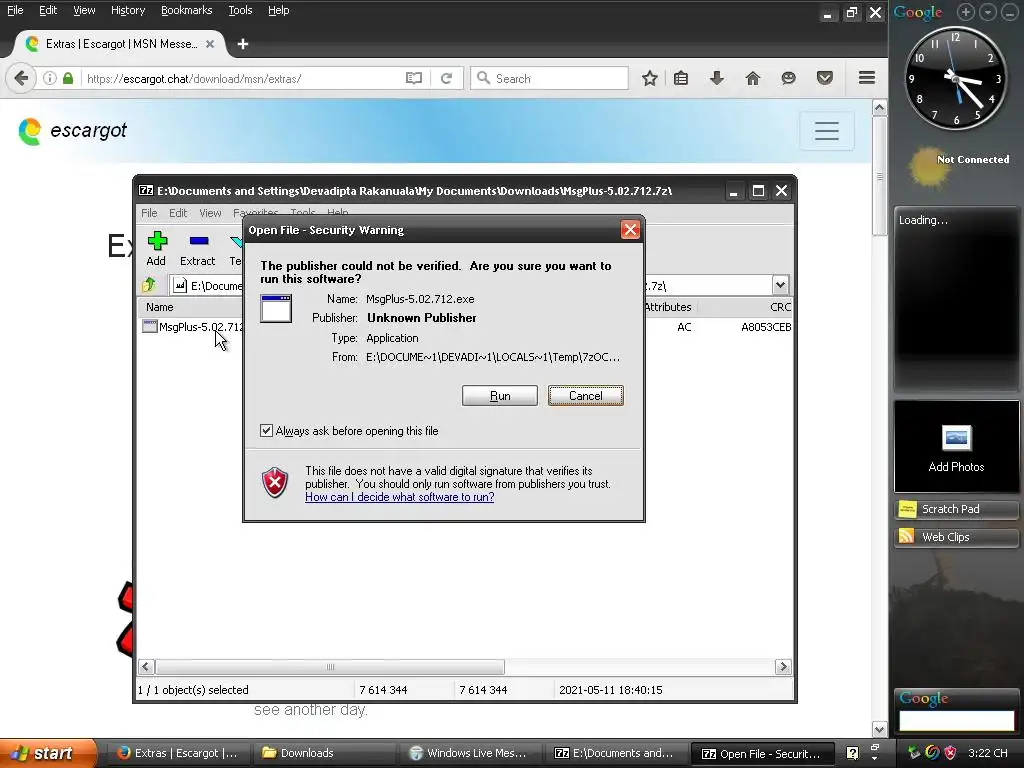Click the Windows start button
The height and width of the screenshot is (768, 1024).
pyautogui.click(x=47, y=753)
